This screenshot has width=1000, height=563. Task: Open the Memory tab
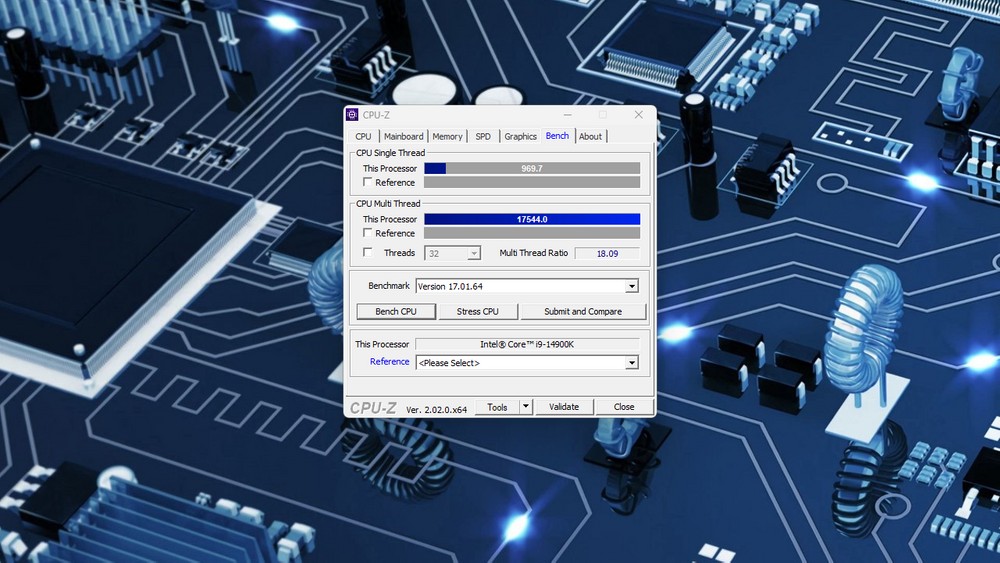coord(447,136)
